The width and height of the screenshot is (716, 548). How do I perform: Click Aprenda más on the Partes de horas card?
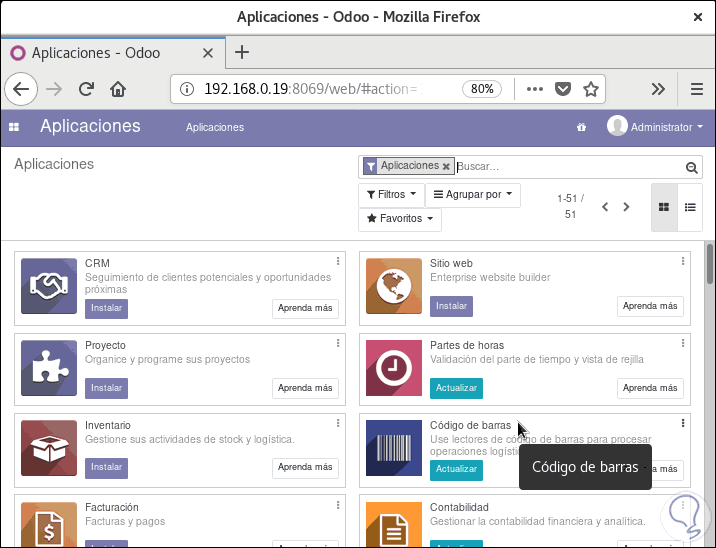[650, 388]
